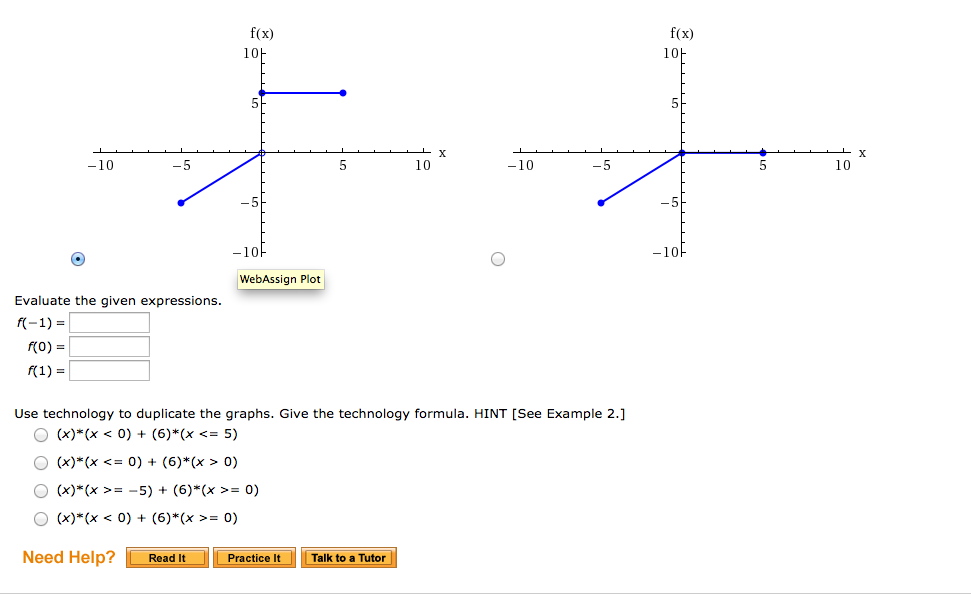Image resolution: width=971 pixels, height=594 pixels.
Task: Select the left graph radio button
Action: (x=77, y=259)
